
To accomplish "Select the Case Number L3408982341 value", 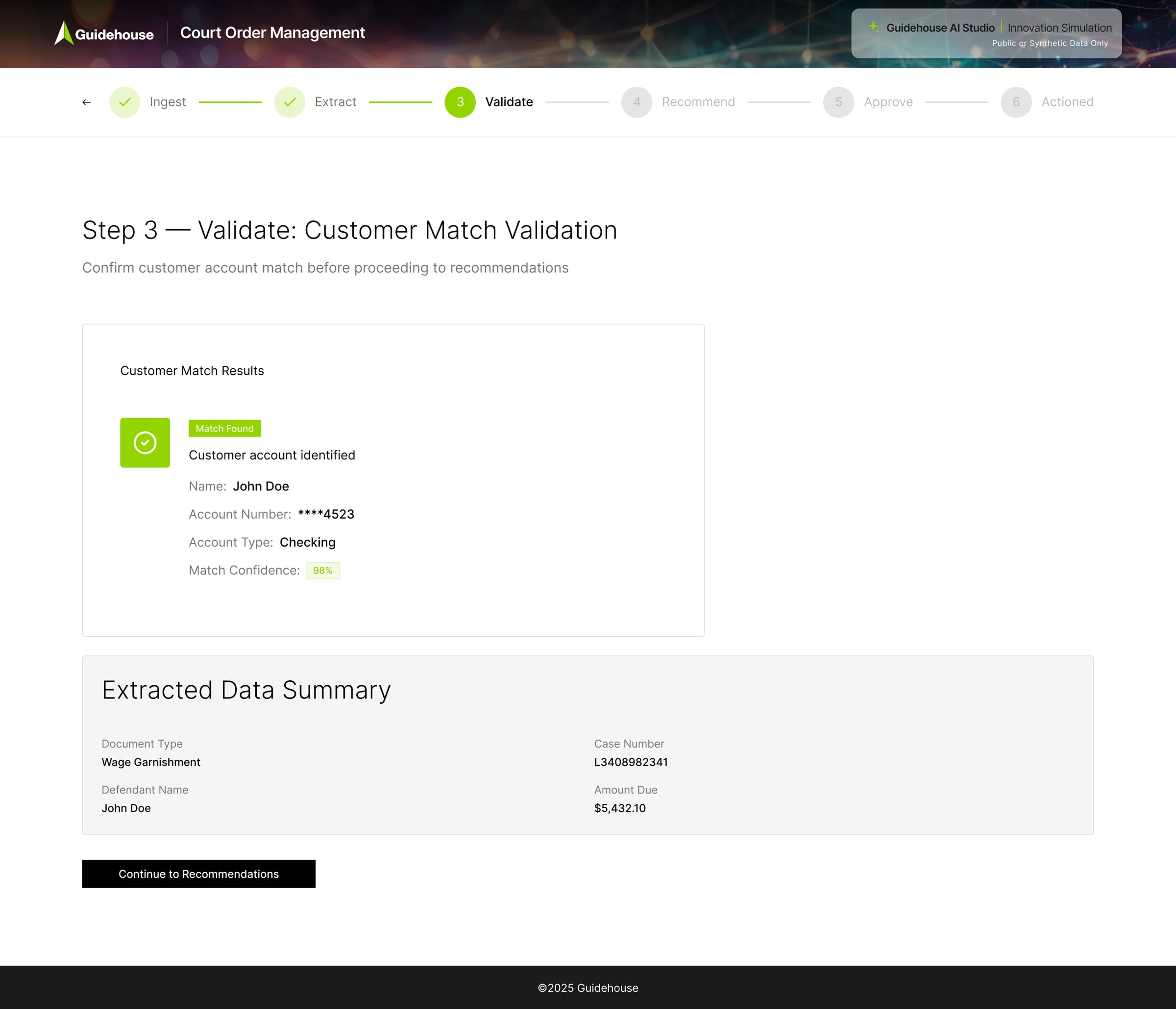I will [631, 762].
